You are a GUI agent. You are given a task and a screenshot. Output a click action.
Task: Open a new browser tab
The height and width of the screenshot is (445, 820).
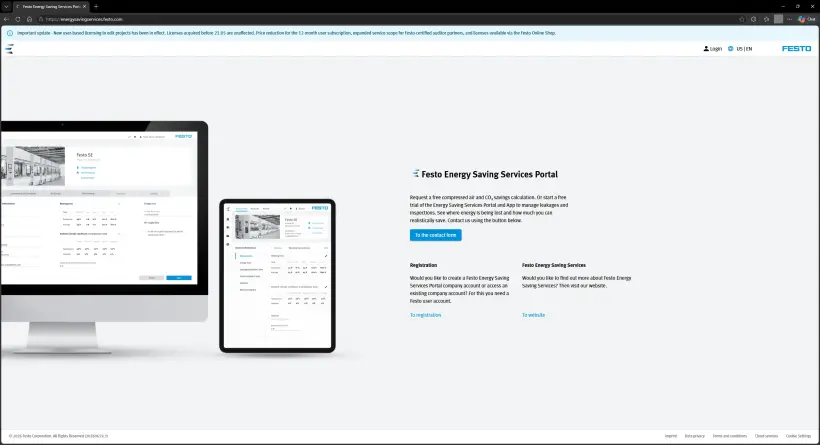[x=96, y=6]
